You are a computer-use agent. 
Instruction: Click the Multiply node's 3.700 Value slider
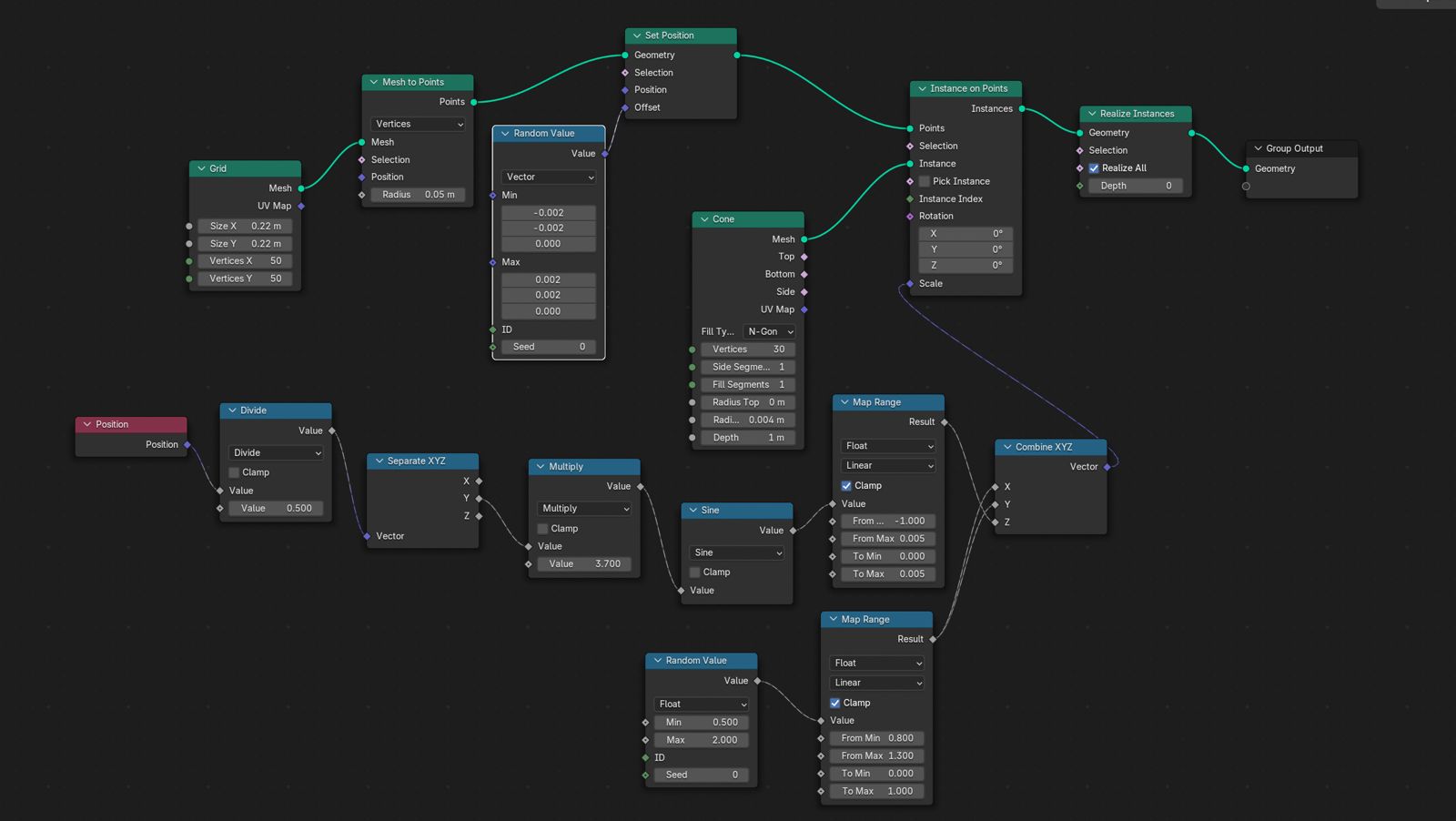[x=584, y=564]
